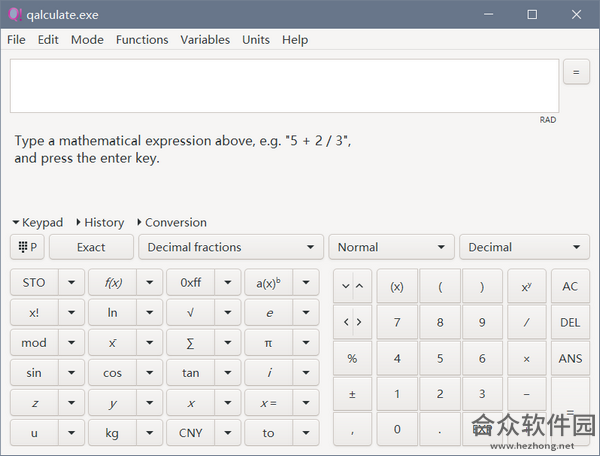
Task: Click the mod button
Action: 34,342
